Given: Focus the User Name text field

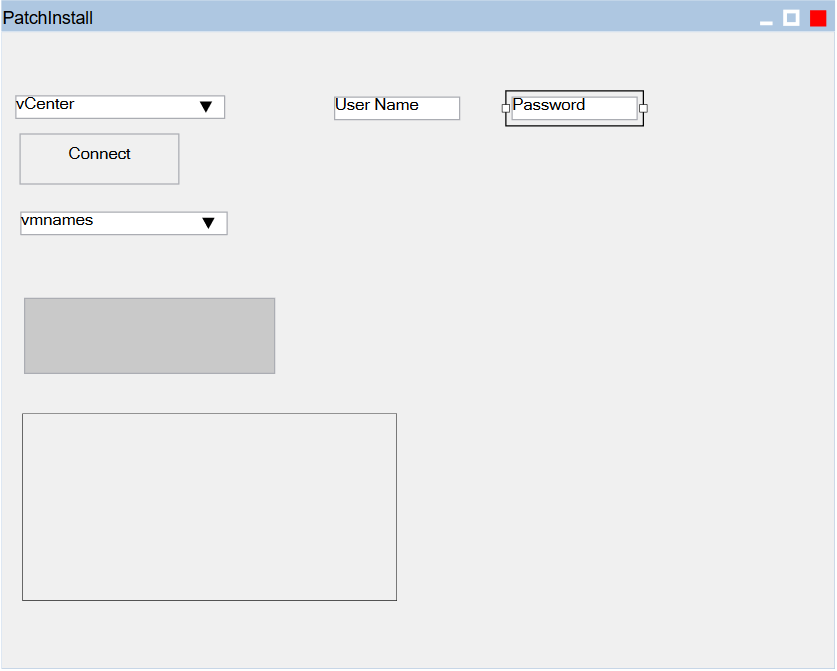Looking at the screenshot, I should click(x=397, y=108).
